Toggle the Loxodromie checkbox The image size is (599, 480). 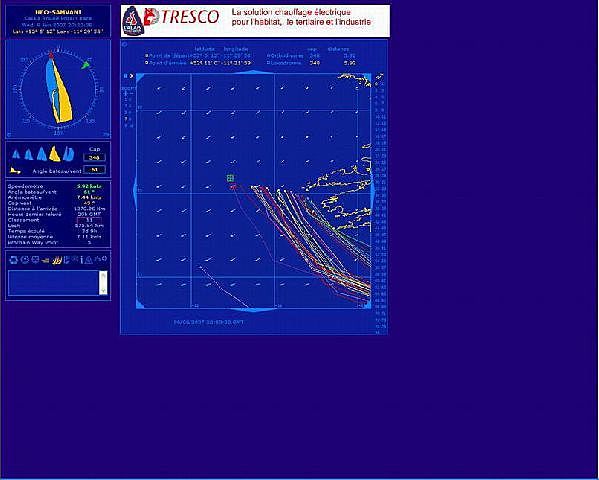coord(269,62)
